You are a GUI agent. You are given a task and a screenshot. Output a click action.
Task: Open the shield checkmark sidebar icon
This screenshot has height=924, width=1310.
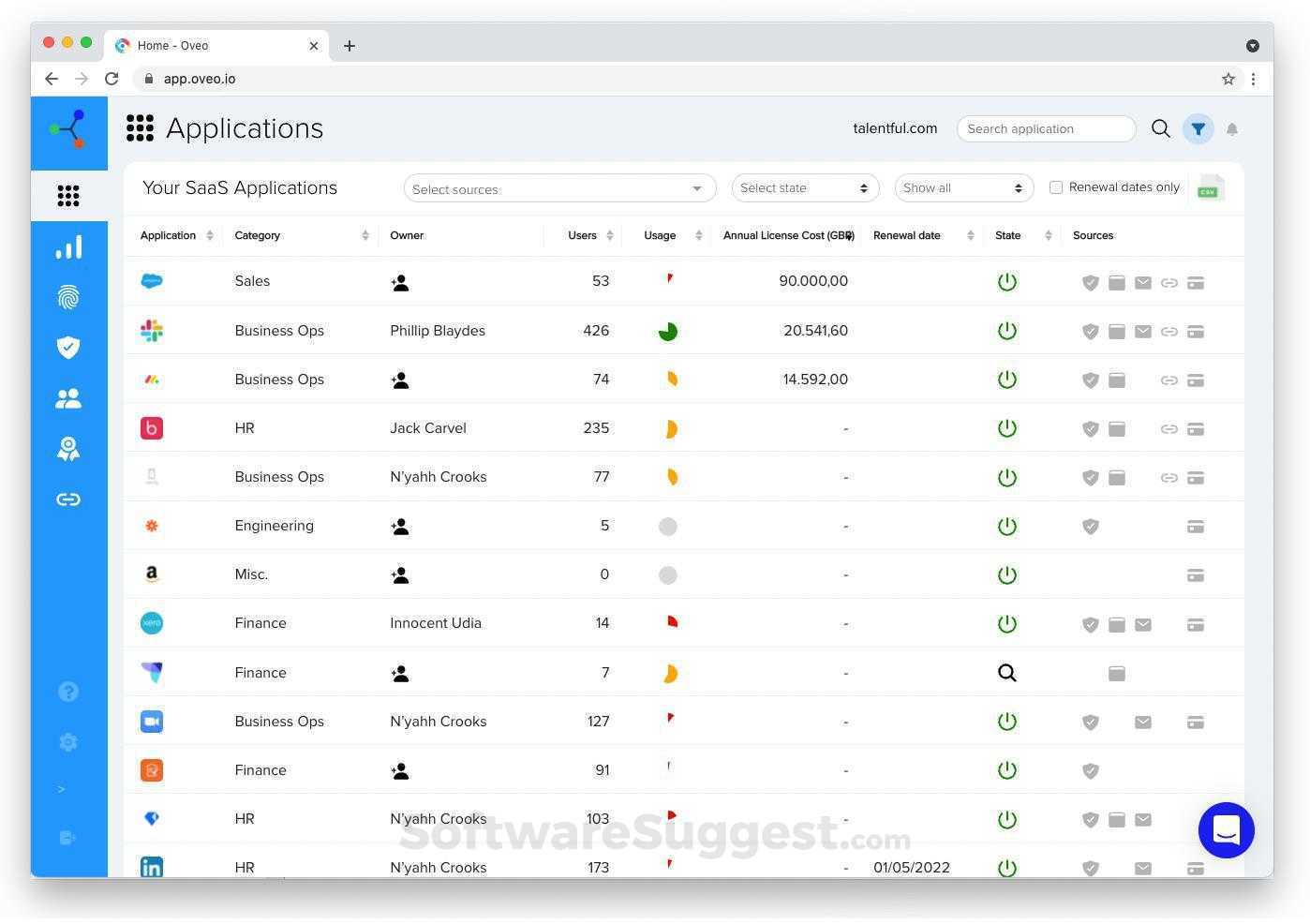click(x=68, y=348)
